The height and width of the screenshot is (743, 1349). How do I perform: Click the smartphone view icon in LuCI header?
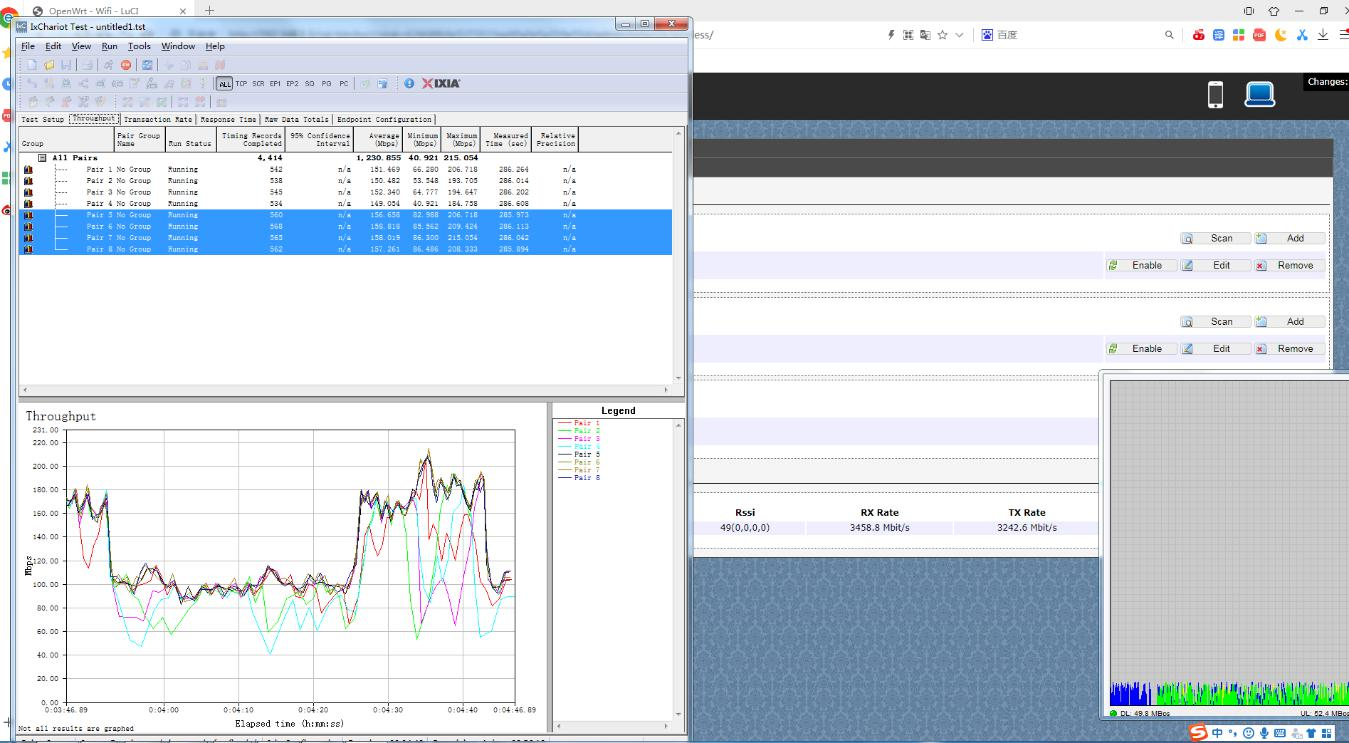[1216, 95]
